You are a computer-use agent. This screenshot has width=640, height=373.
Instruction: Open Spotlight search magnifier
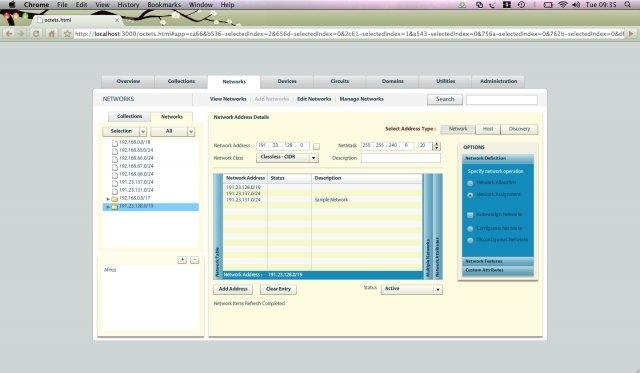click(x=628, y=4)
